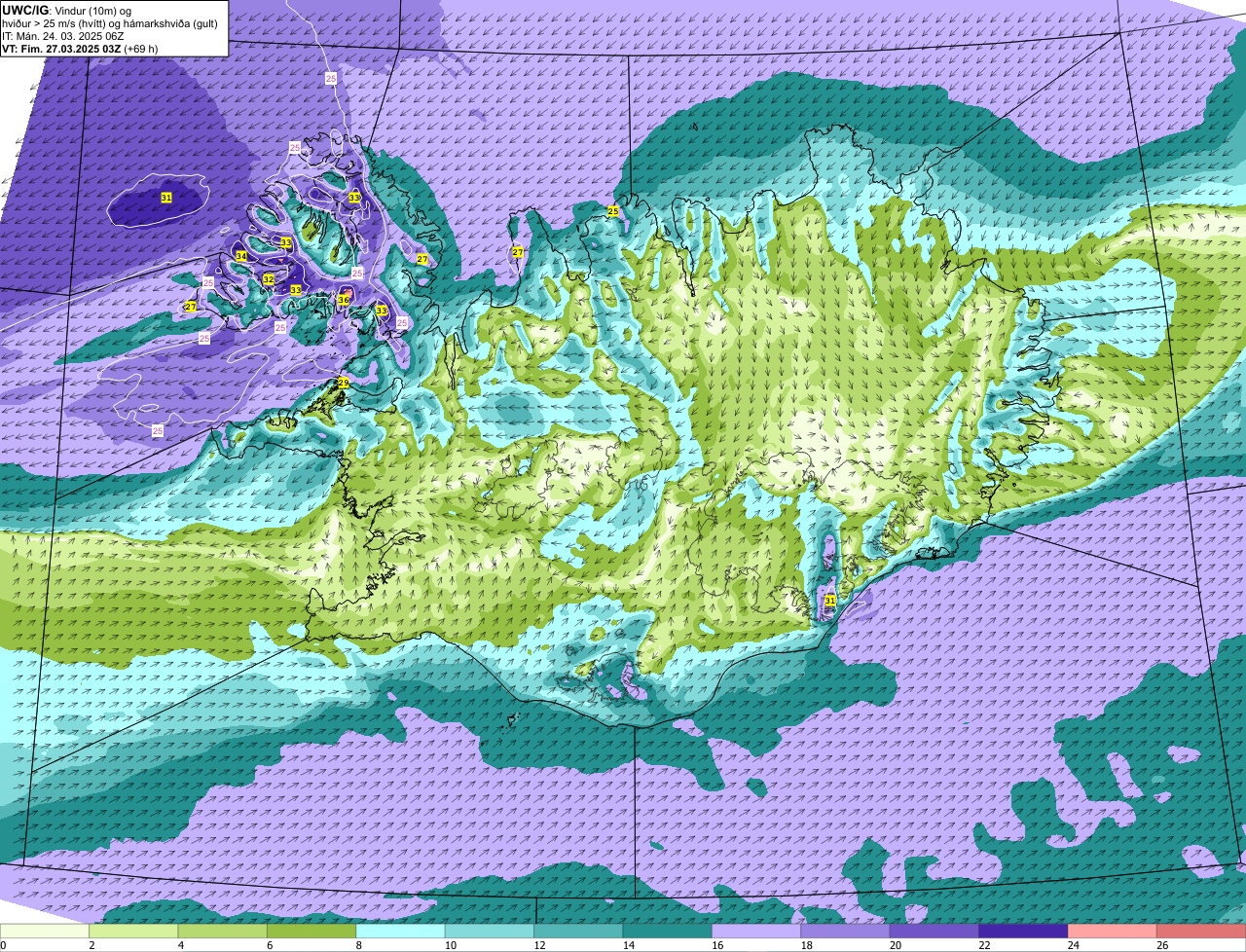Select the 14–16 m/s dark teal swatch

(x=668, y=931)
